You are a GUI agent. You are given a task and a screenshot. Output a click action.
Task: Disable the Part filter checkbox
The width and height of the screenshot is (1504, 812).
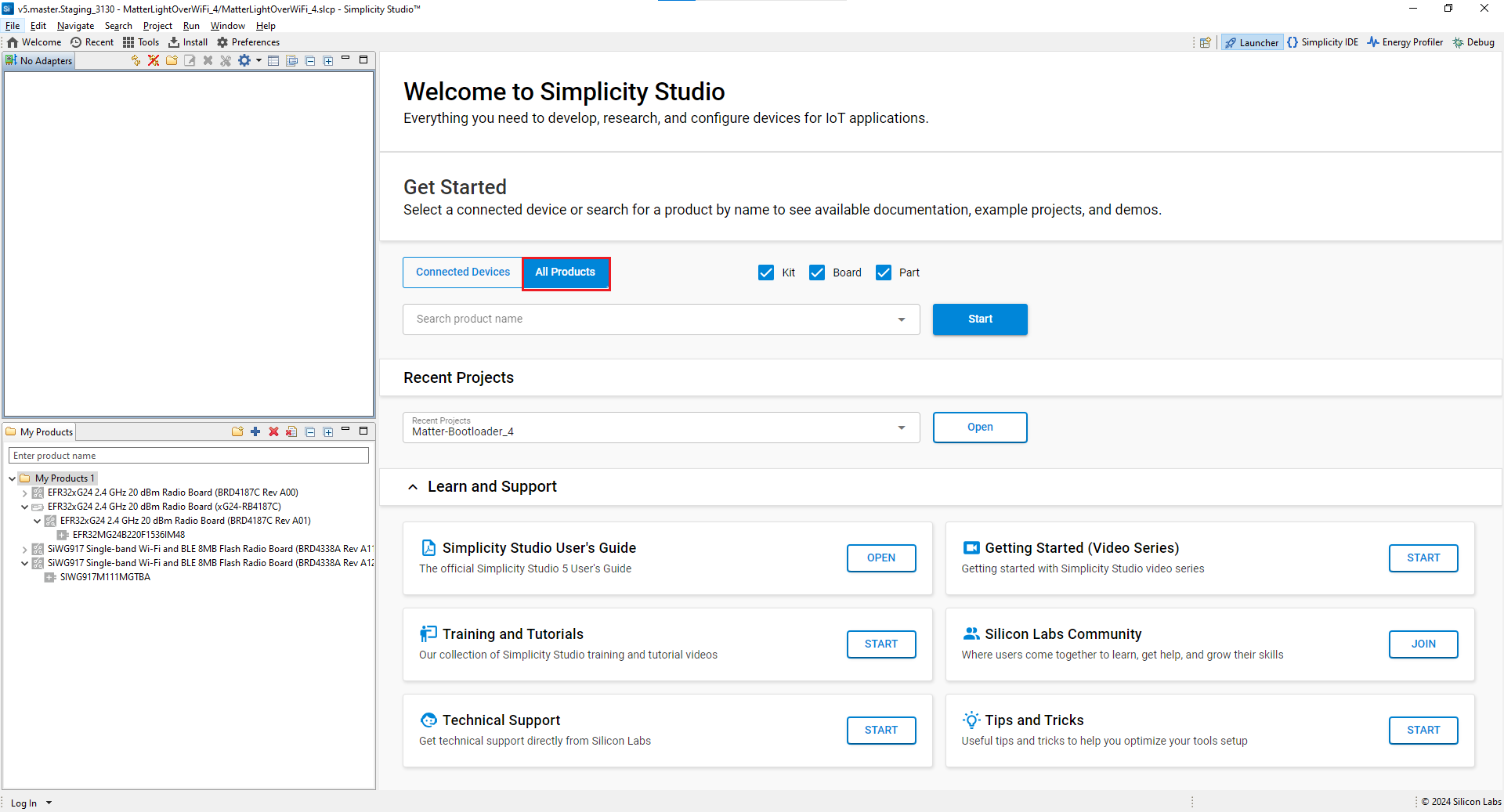pyautogui.click(x=884, y=272)
